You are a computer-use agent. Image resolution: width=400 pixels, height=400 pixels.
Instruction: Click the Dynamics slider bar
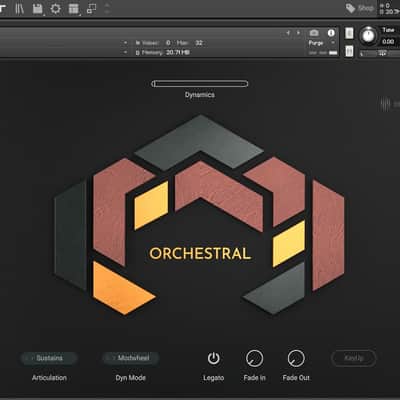coord(200,84)
